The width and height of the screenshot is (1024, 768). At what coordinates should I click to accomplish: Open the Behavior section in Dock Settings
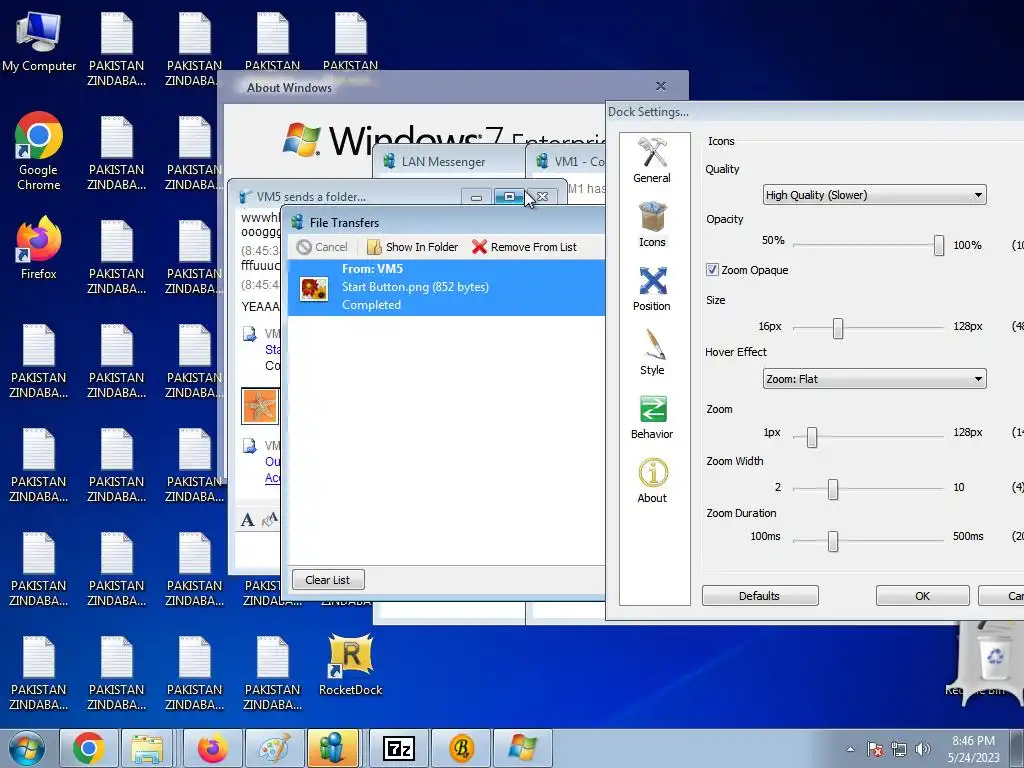[x=652, y=417]
